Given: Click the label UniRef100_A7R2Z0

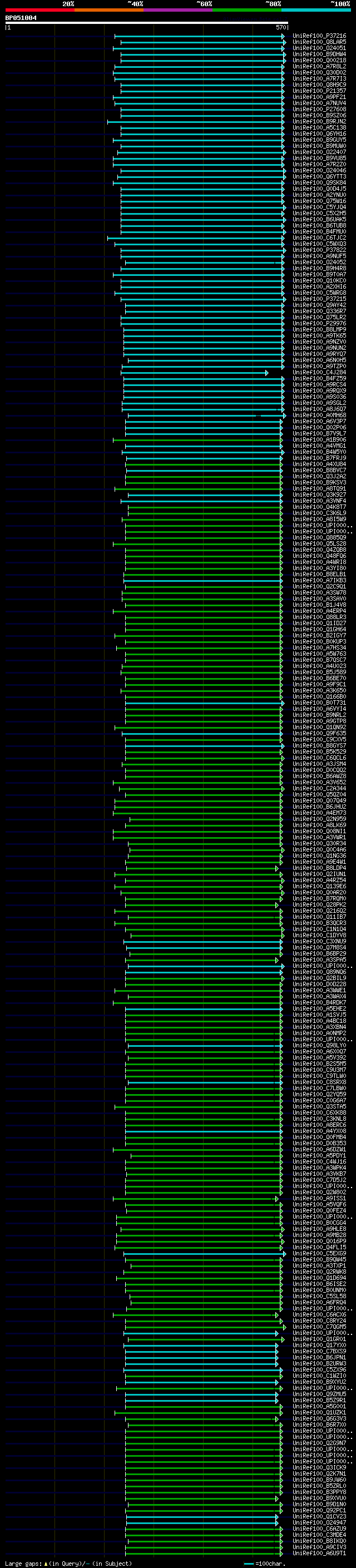Looking at the screenshot, I should (319, 164).
